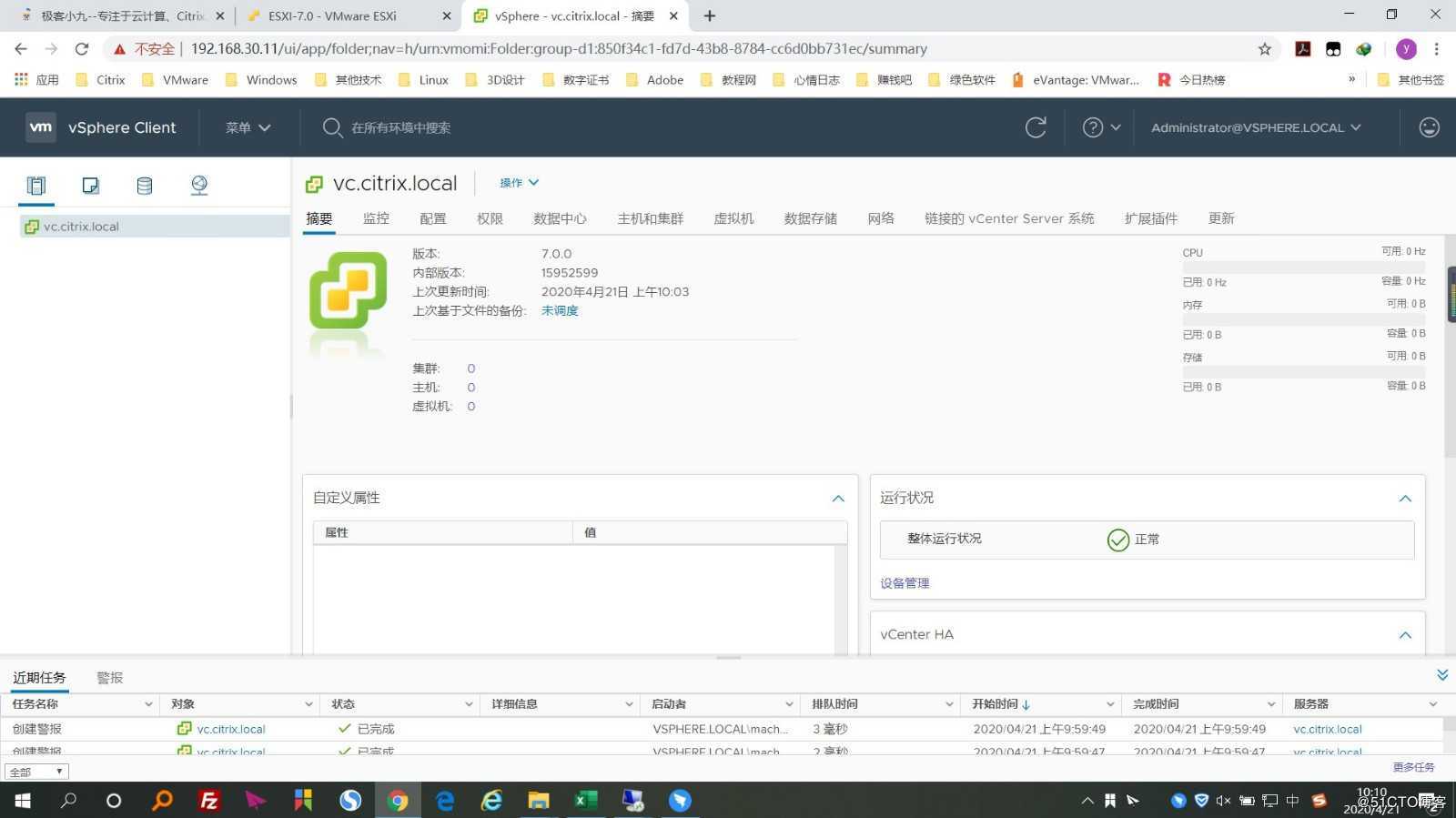Switch to the 网络 tab

[x=881, y=218]
